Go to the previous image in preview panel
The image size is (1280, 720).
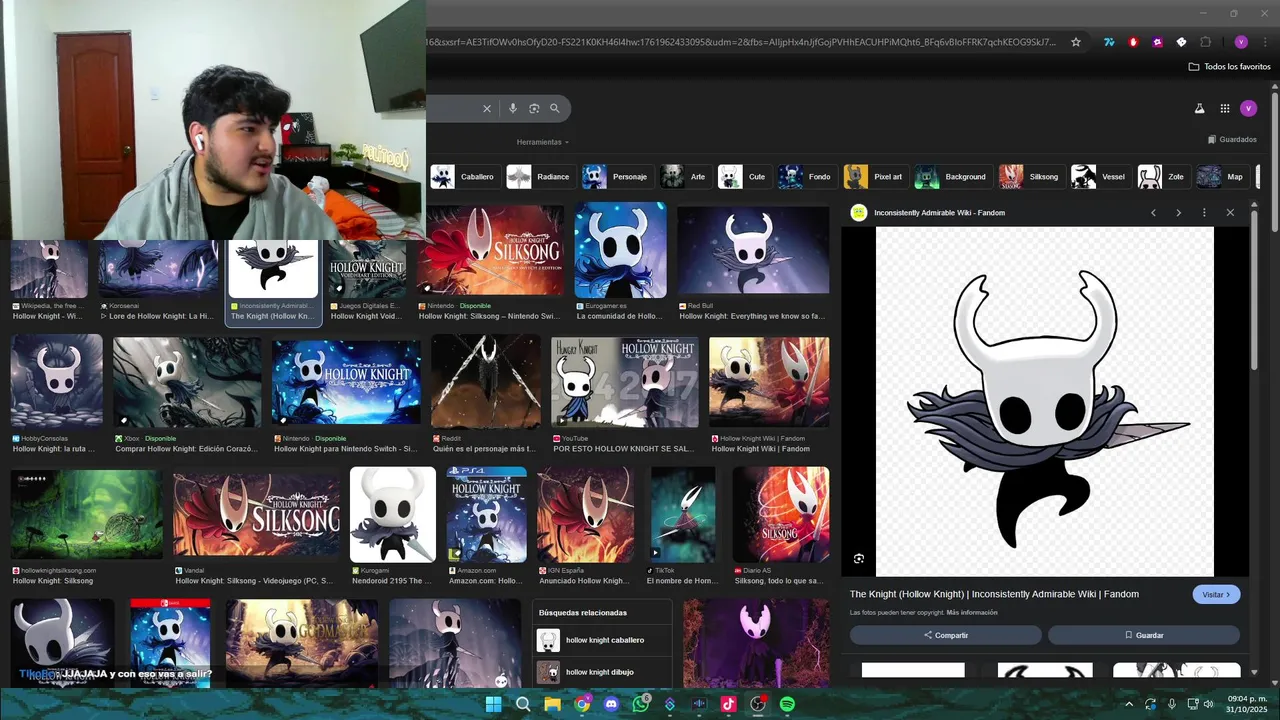click(1153, 212)
